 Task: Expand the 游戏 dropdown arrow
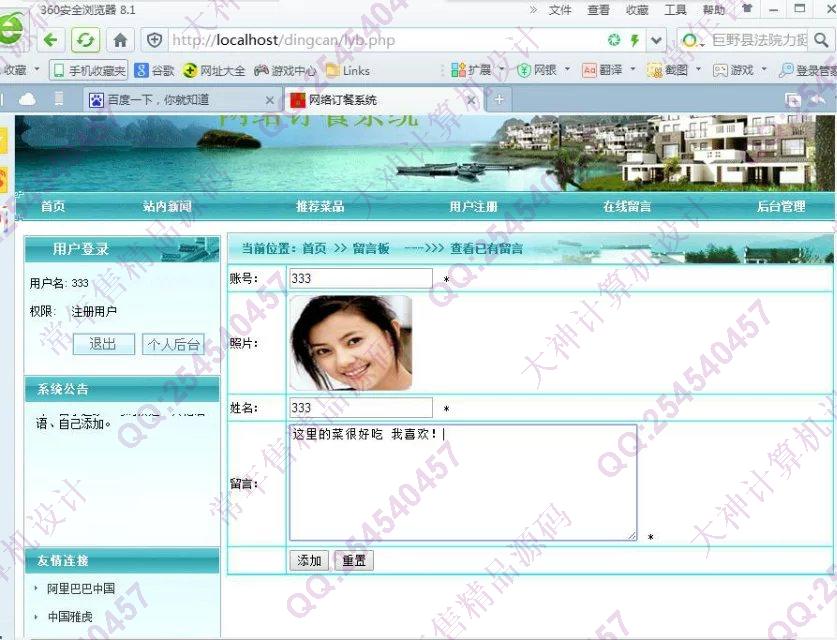[764, 69]
